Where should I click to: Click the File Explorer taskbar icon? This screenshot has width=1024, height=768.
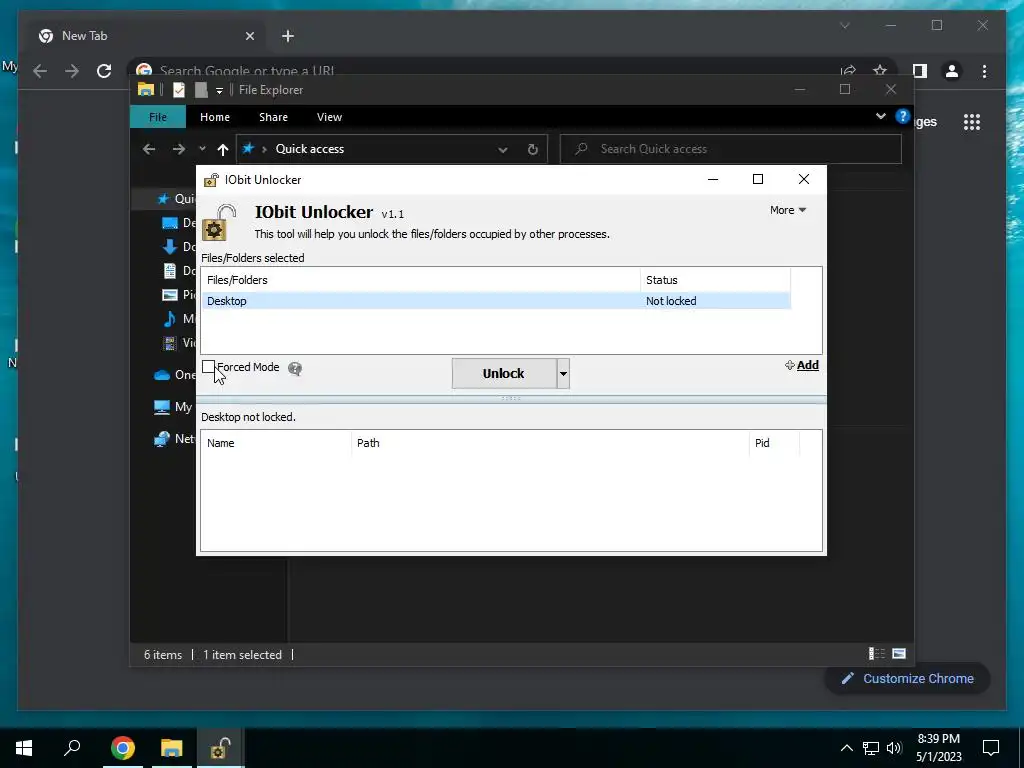point(171,748)
